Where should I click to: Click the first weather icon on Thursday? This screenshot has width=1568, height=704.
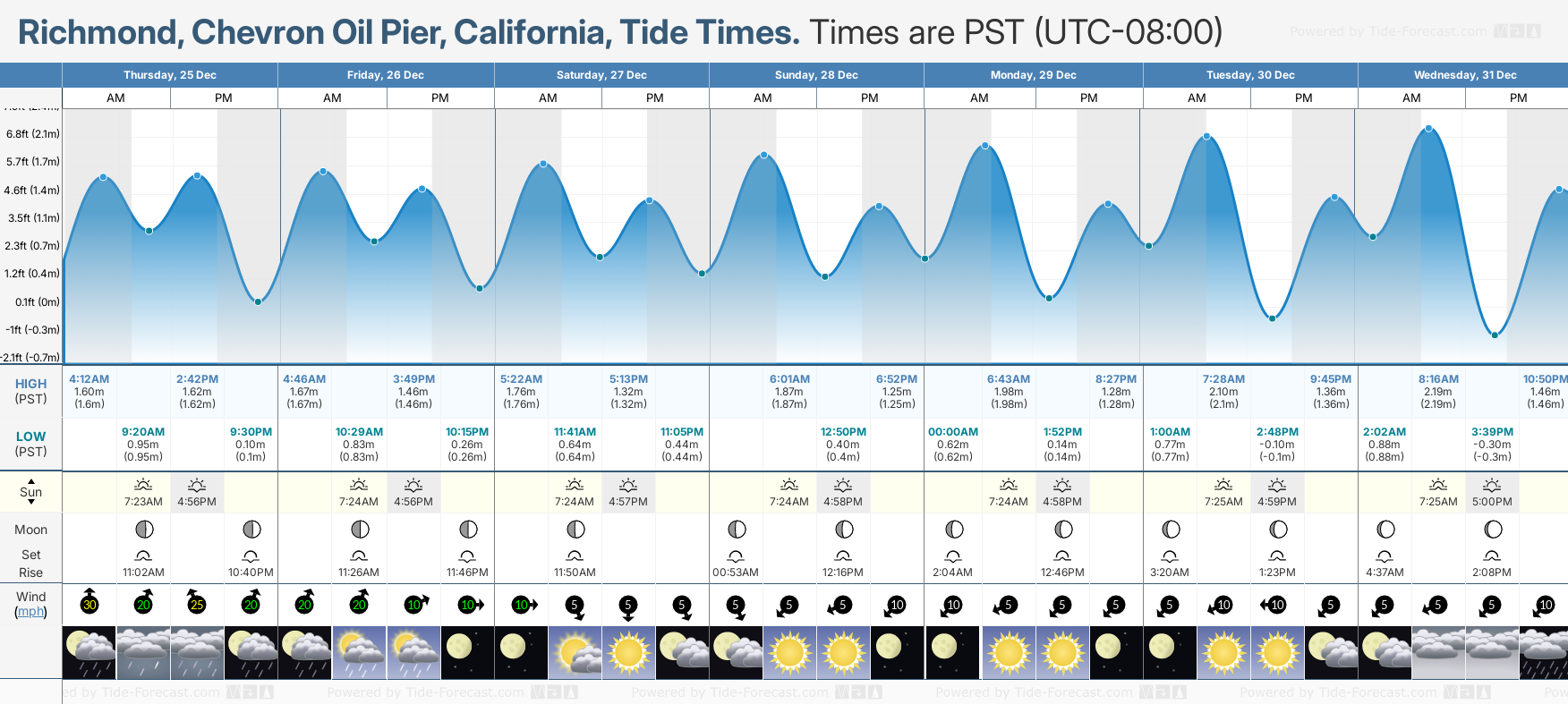click(89, 652)
